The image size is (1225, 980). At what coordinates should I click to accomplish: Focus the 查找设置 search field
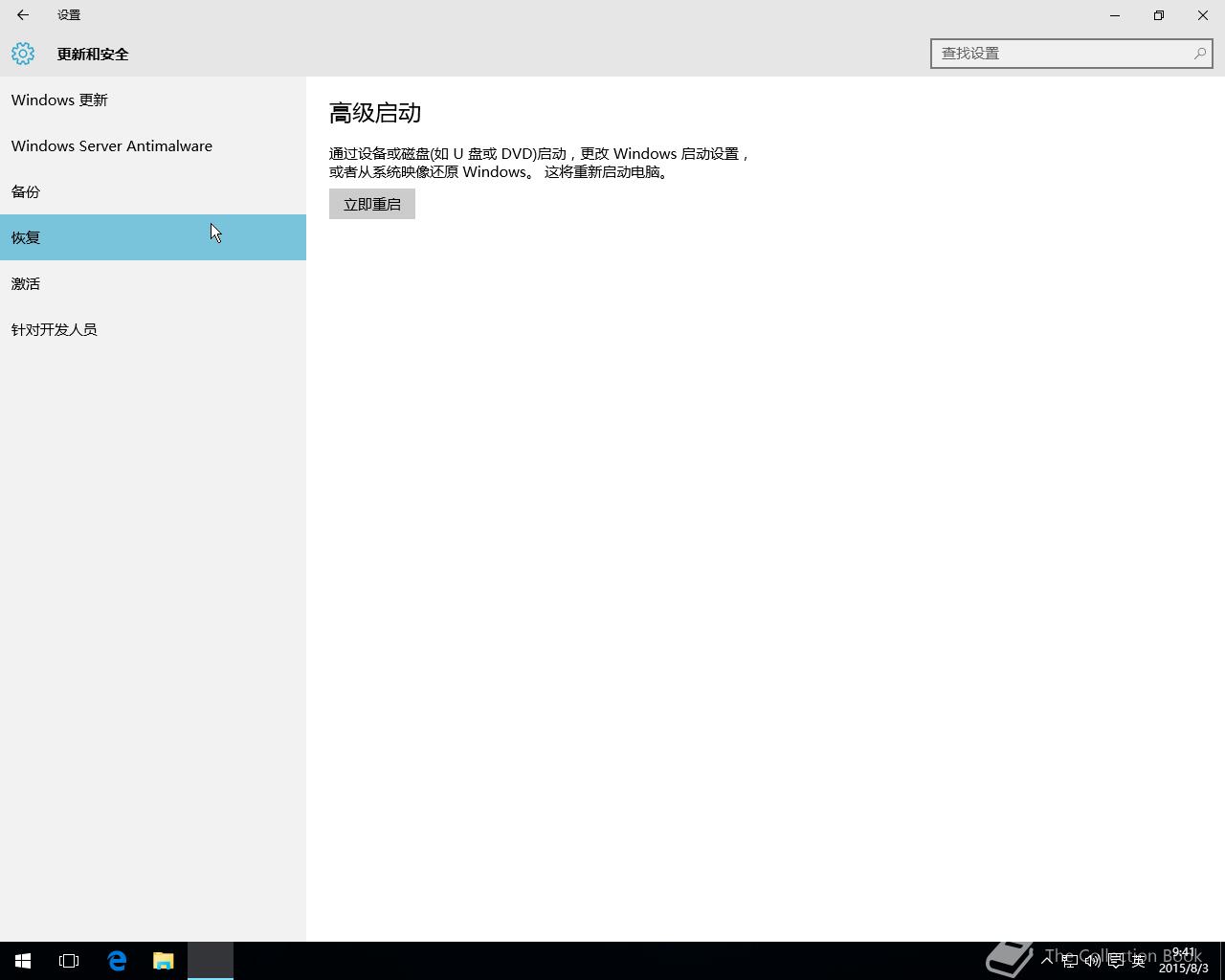coord(1071,54)
